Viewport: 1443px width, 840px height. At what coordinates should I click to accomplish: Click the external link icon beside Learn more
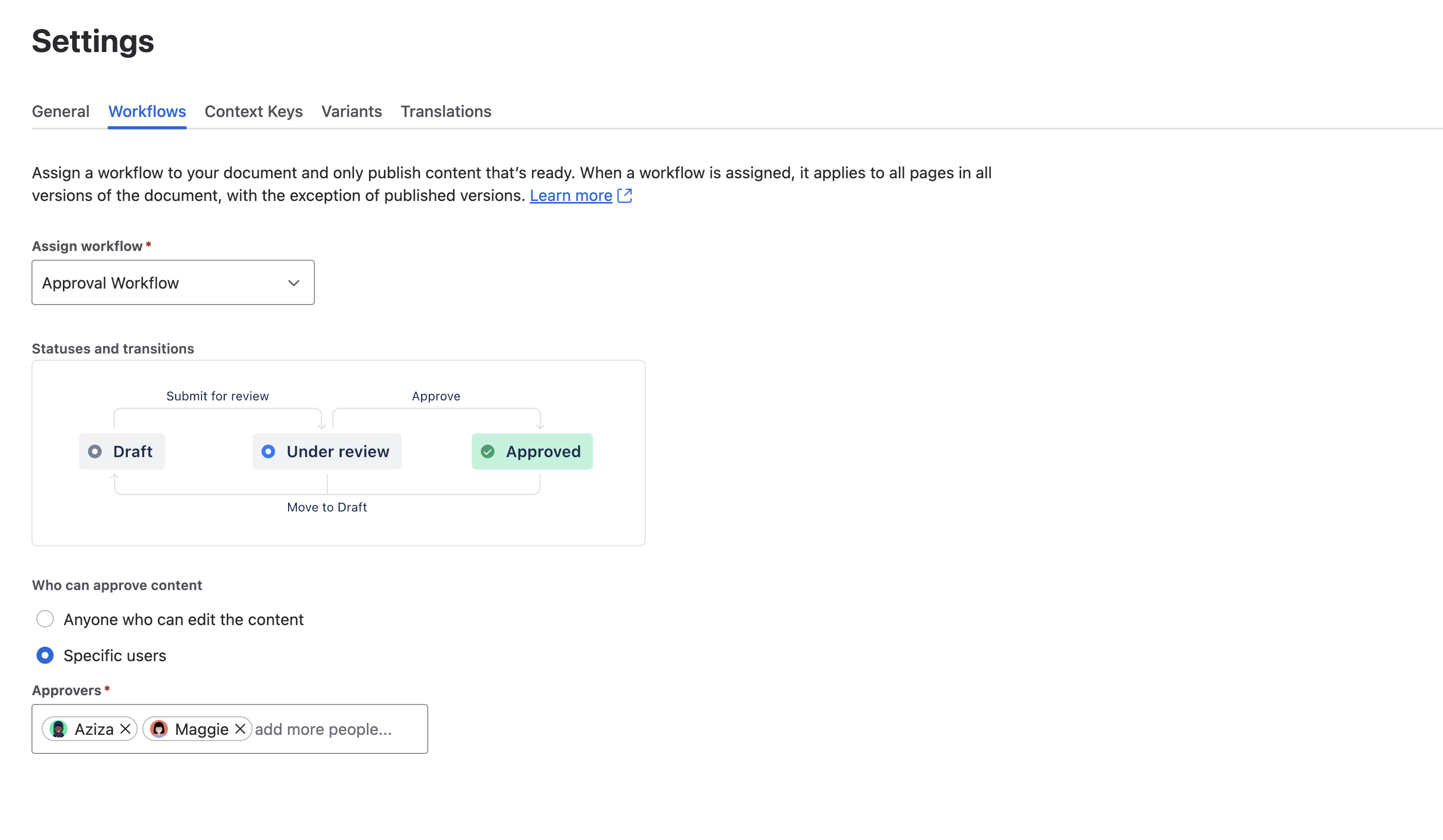tap(625, 195)
